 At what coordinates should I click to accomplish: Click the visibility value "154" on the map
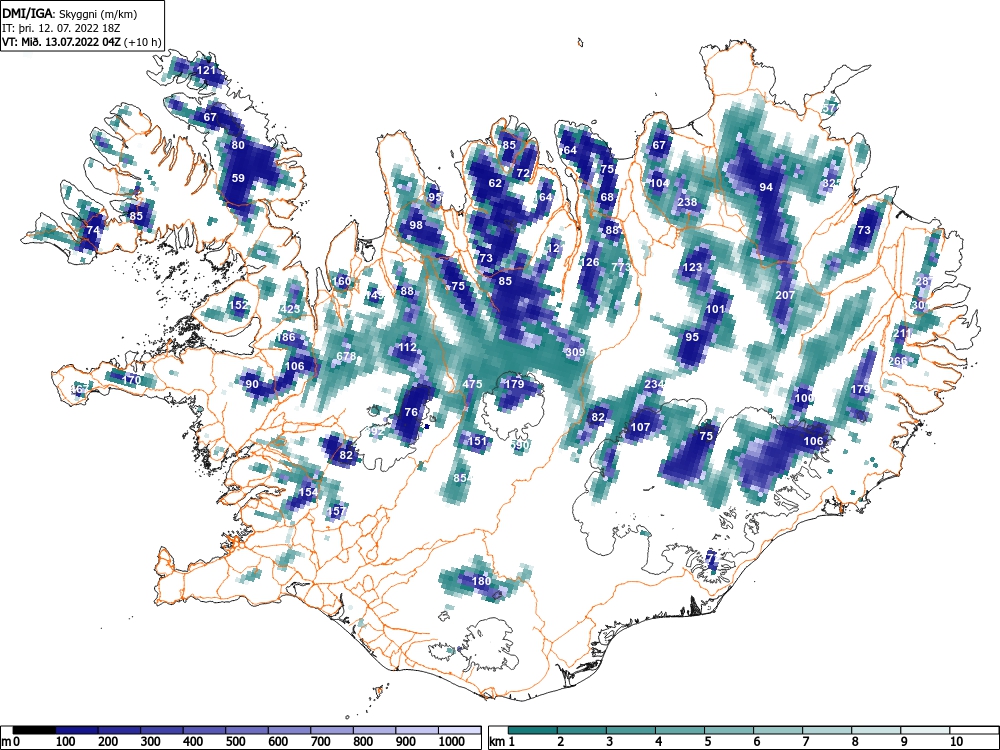pyautogui.click(x=308, y=492)
